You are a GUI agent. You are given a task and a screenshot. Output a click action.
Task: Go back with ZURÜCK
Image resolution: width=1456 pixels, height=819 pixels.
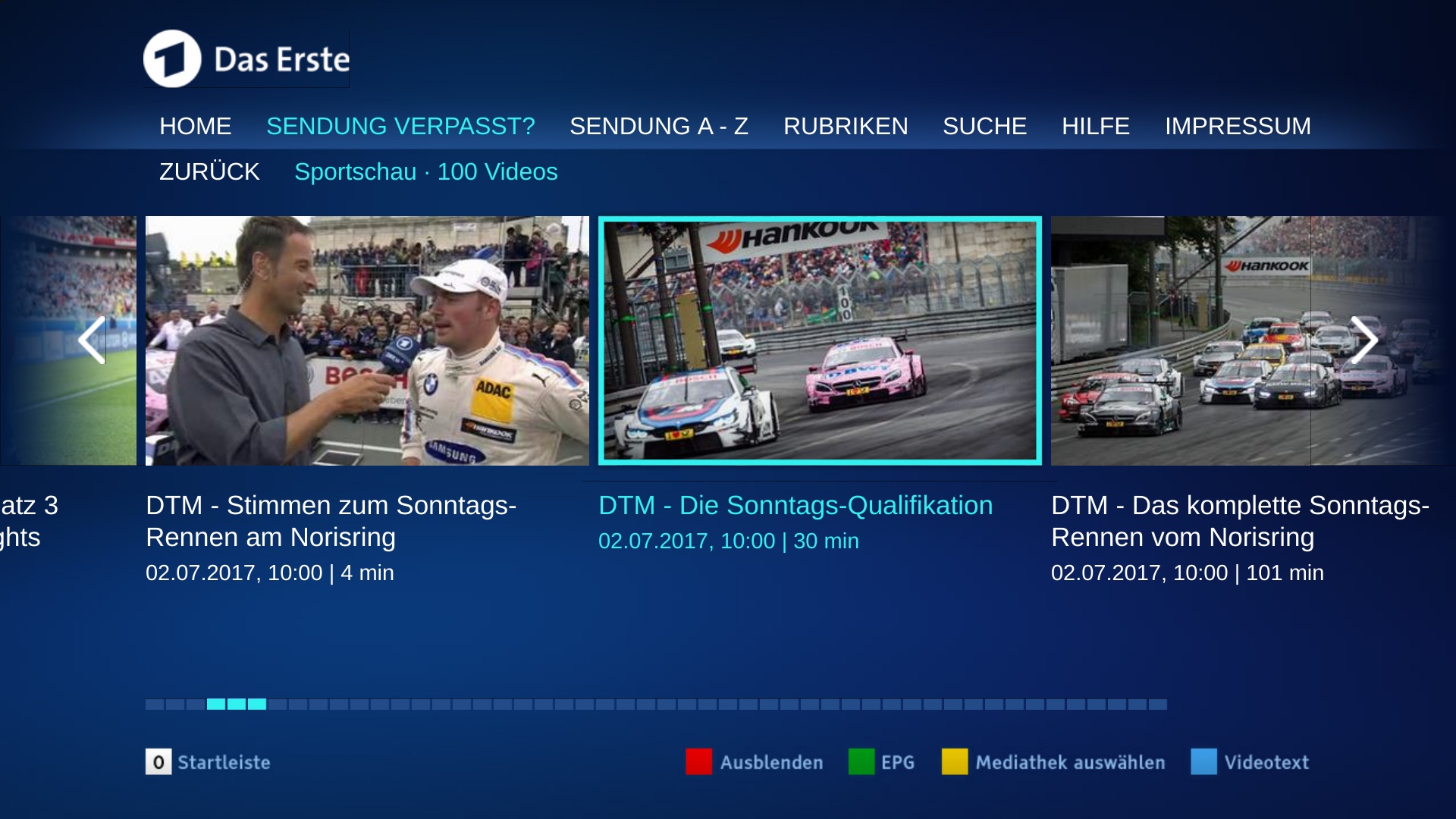click(209, 172)
